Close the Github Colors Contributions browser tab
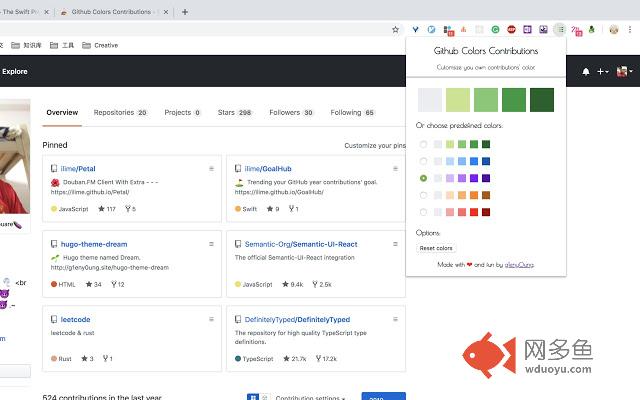Viewport: 640px width, 400px height. click(x=166, y=12)
